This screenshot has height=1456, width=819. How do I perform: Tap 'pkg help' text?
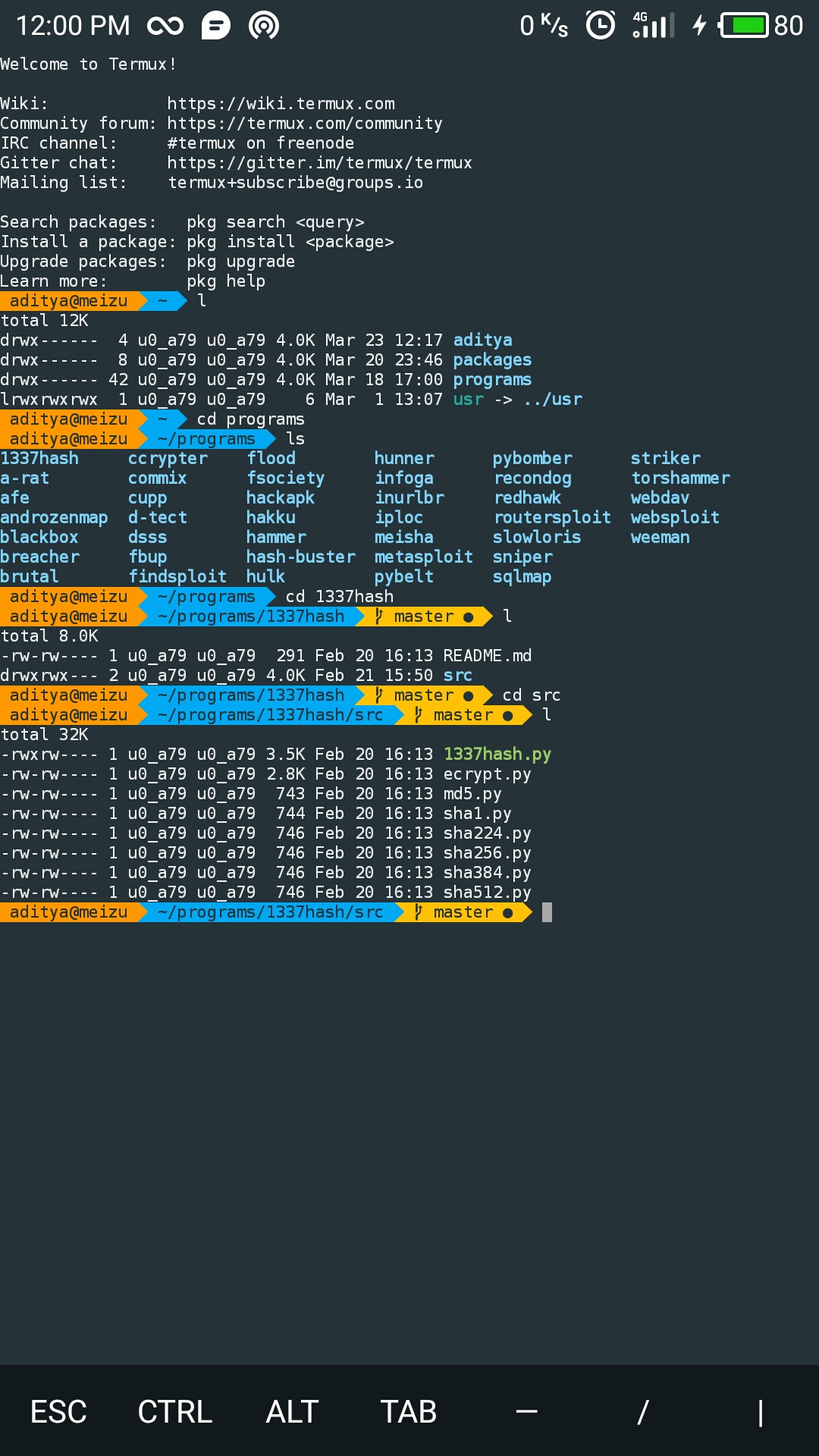click(x=226, y=281)
